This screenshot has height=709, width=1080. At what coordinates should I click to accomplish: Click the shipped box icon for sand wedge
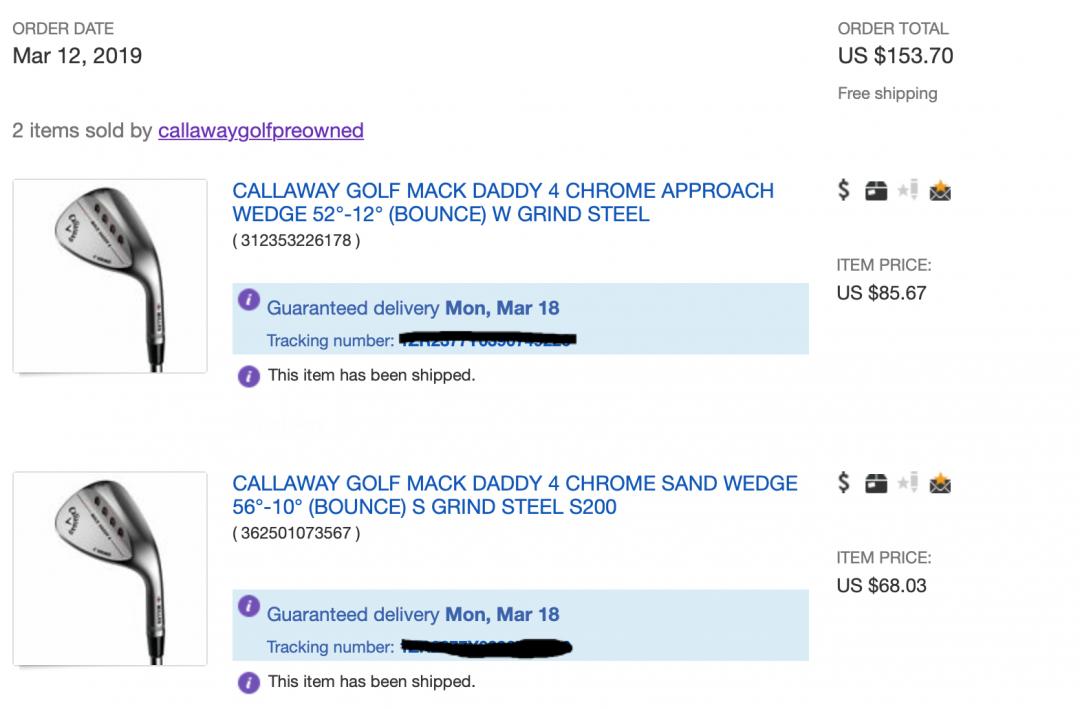pyautogui.click(x=876, y=485)
